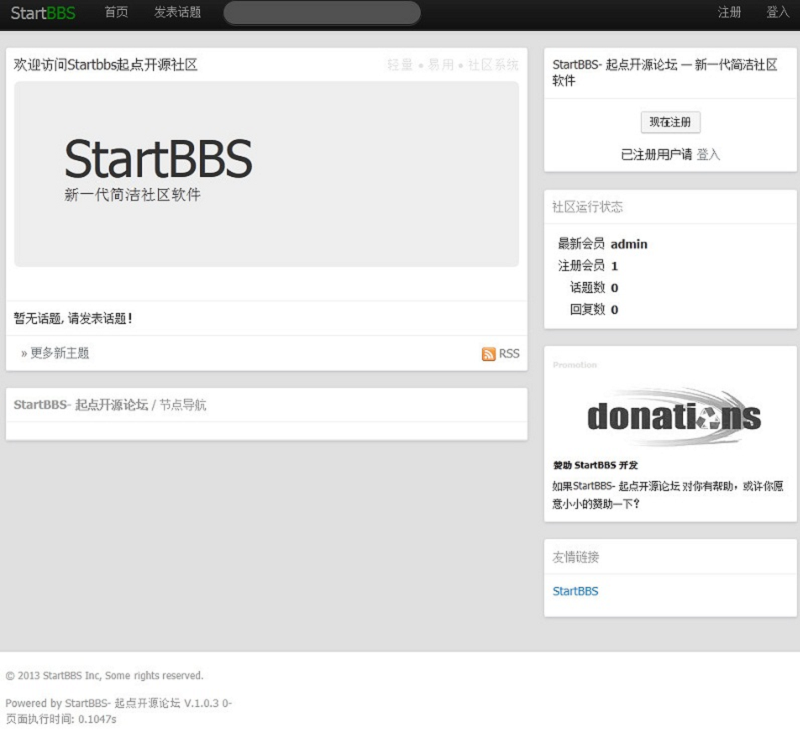
Task: Open StartBBS link under 友情链接
Action: click(x=575, y=591)
